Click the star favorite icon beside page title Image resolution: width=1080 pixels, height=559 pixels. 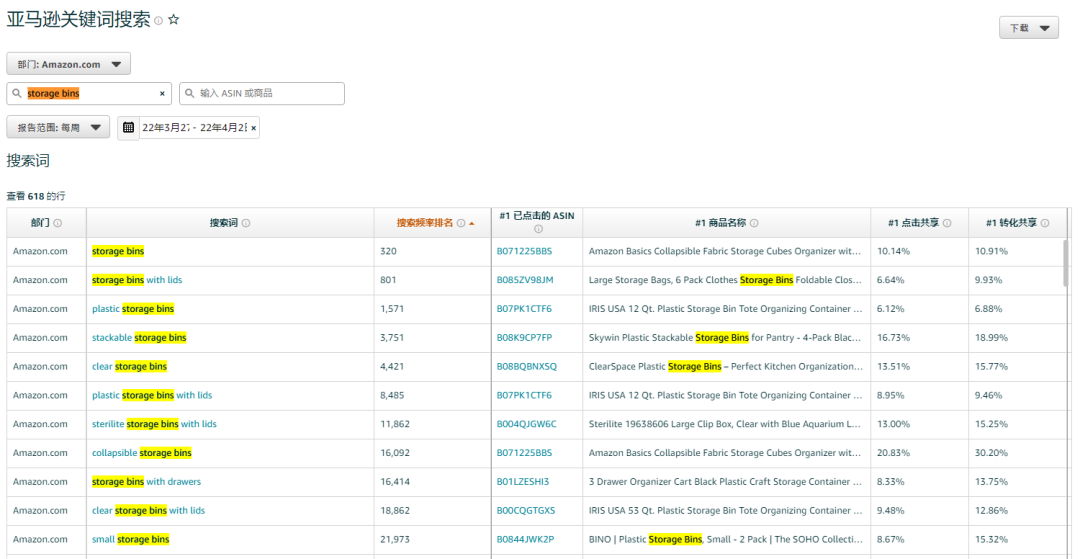click(x=174, y=20)
